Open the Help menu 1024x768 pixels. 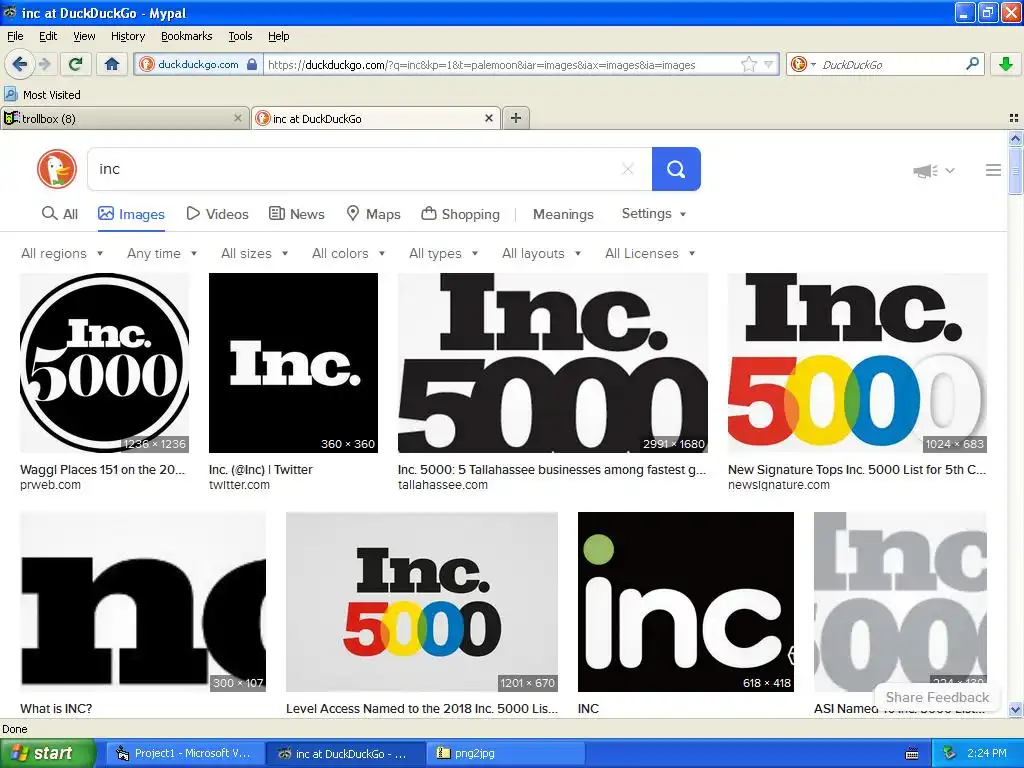pyautogui.click(x=278, y=36)
